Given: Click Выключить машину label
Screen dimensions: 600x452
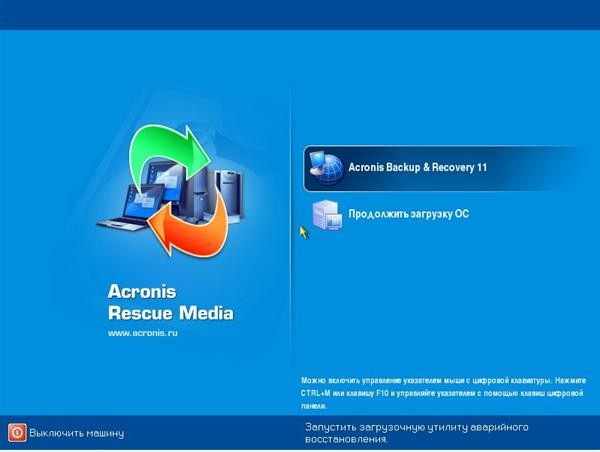Looking at the screenshot, I should [77, 433].
